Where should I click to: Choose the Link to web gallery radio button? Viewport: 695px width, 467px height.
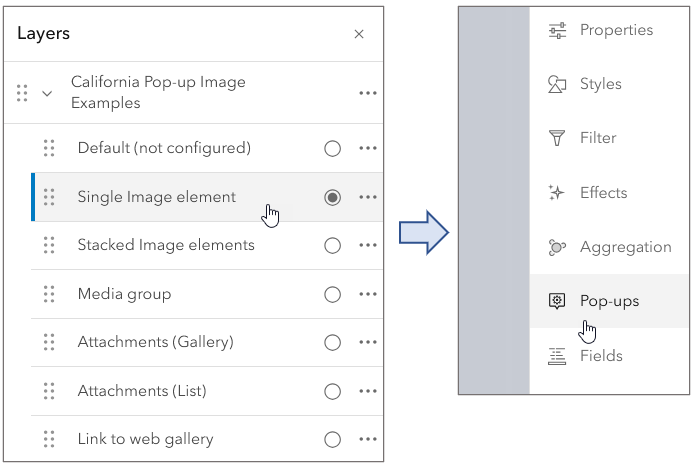332,440
